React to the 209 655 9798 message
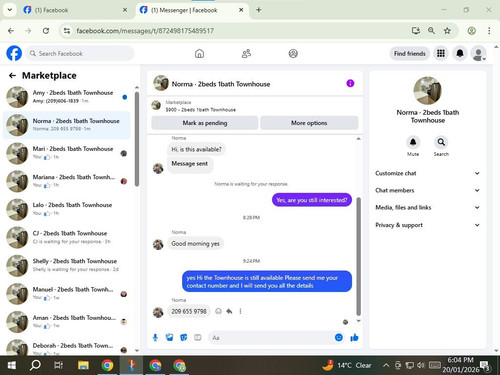 click(218, 311)
